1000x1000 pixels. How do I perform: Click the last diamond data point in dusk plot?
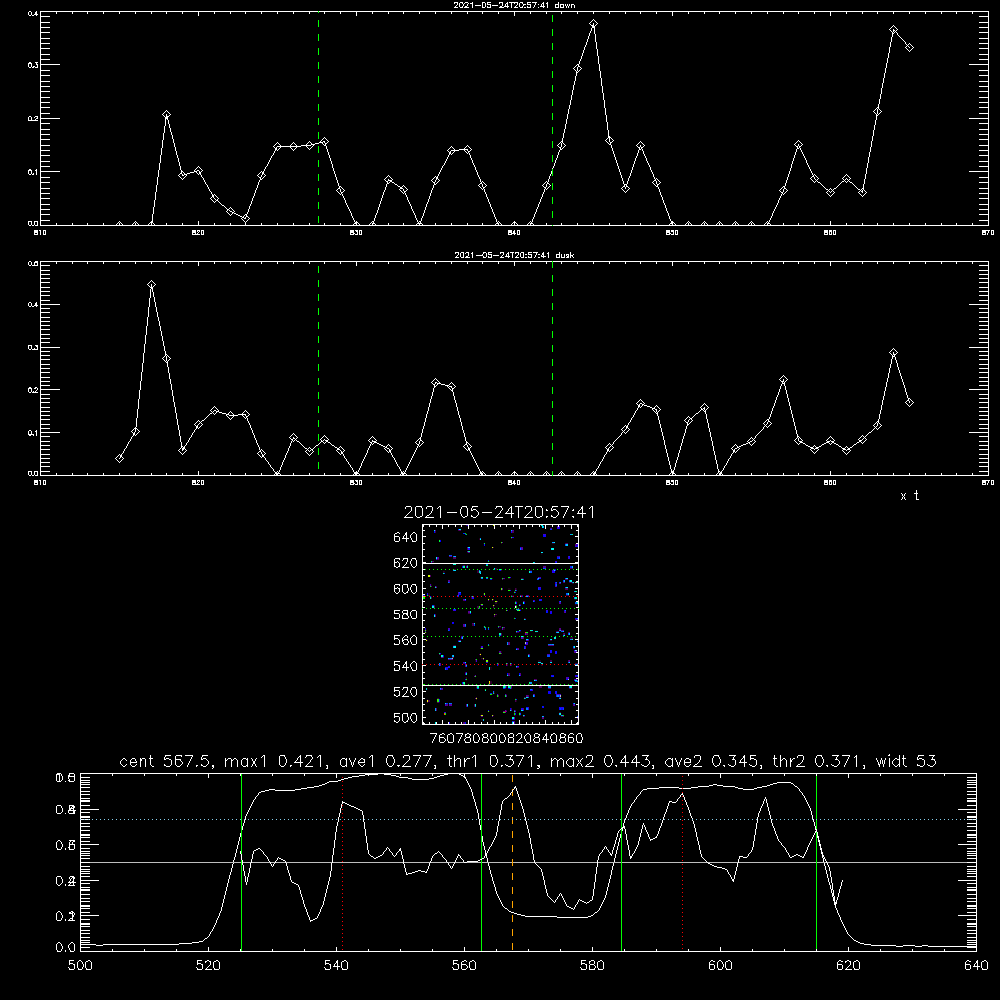tap(910, 402)
